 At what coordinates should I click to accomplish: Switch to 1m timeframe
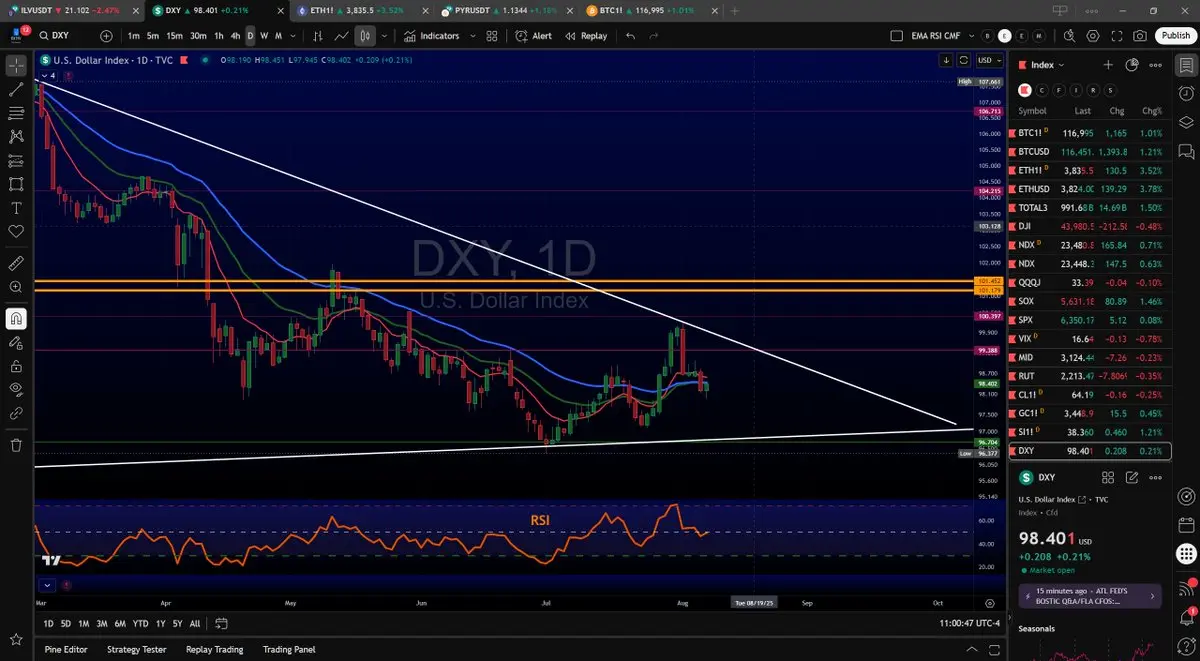[x=134, y=35]
